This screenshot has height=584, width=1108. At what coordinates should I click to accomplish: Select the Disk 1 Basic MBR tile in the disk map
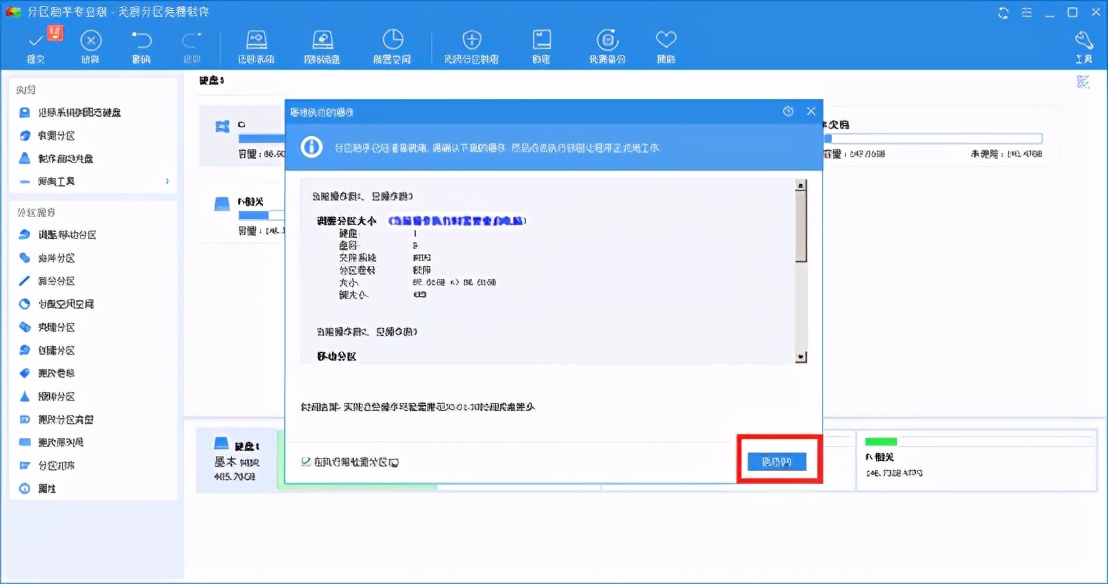(x=237, y=460)
